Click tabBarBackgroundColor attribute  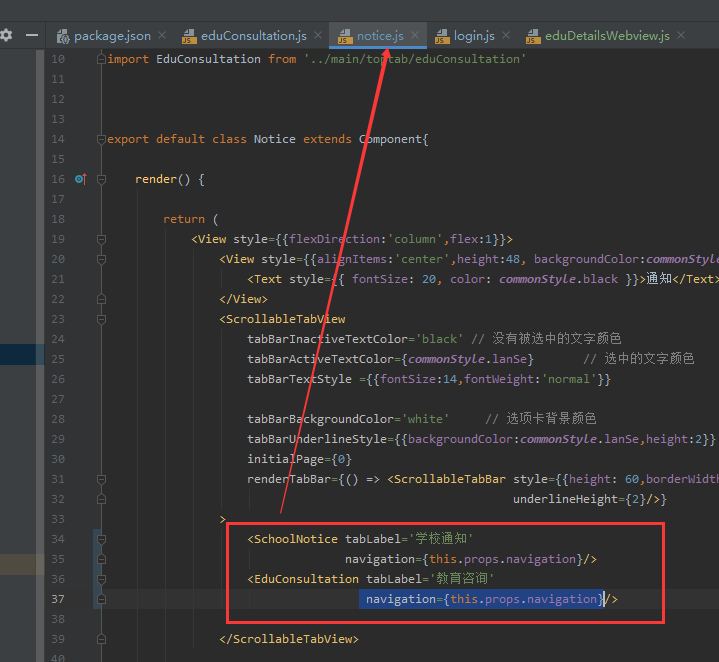coord(321,419)
